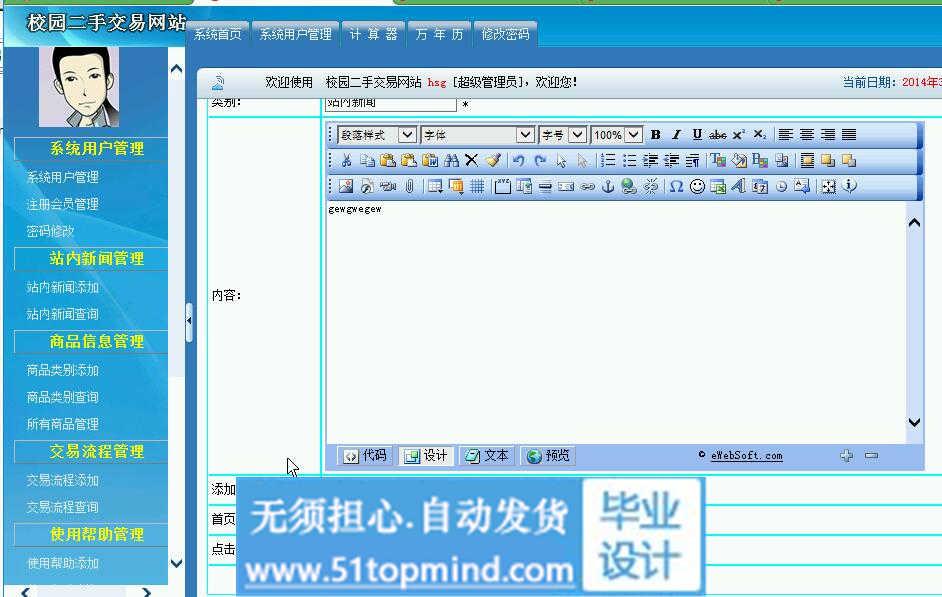Switch editor to 预览 preview mode

[548, 456]
